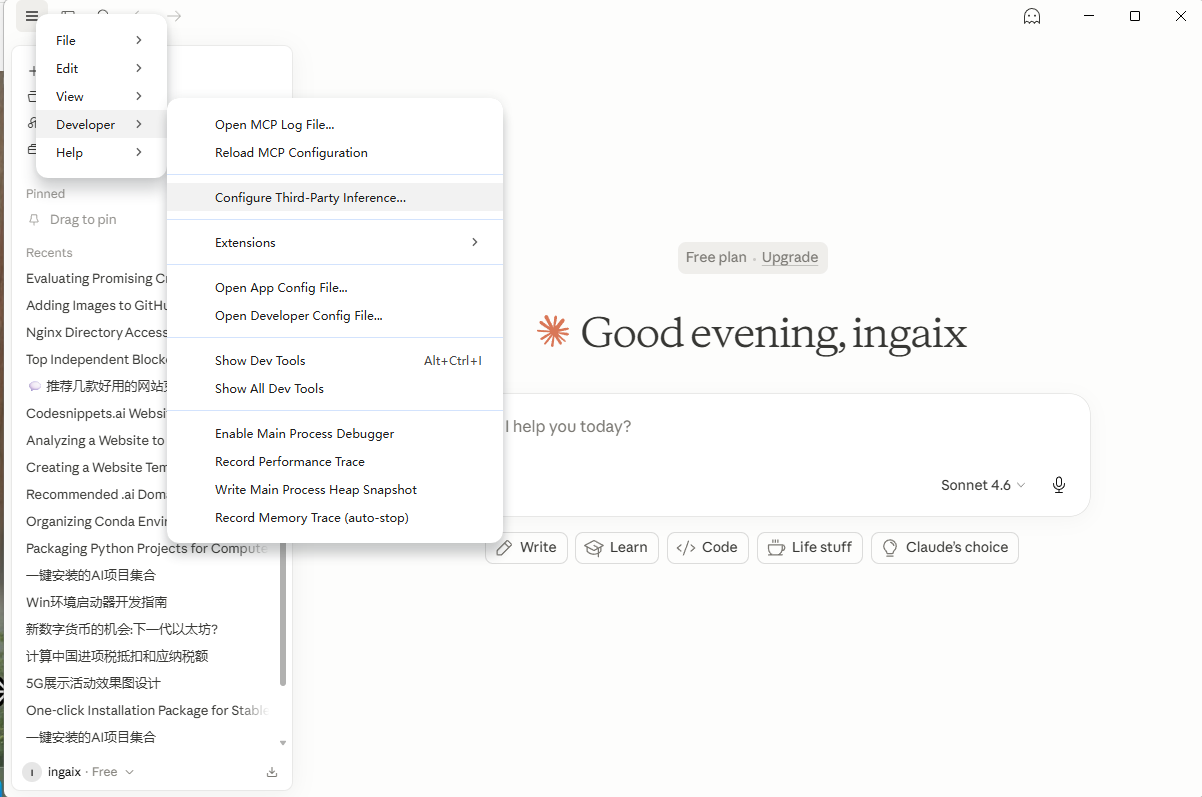Click the sidebar scrollbar down arrow
Image resolution: width=1202 pixels, height=797 pixels.
(x=283, y=743)
